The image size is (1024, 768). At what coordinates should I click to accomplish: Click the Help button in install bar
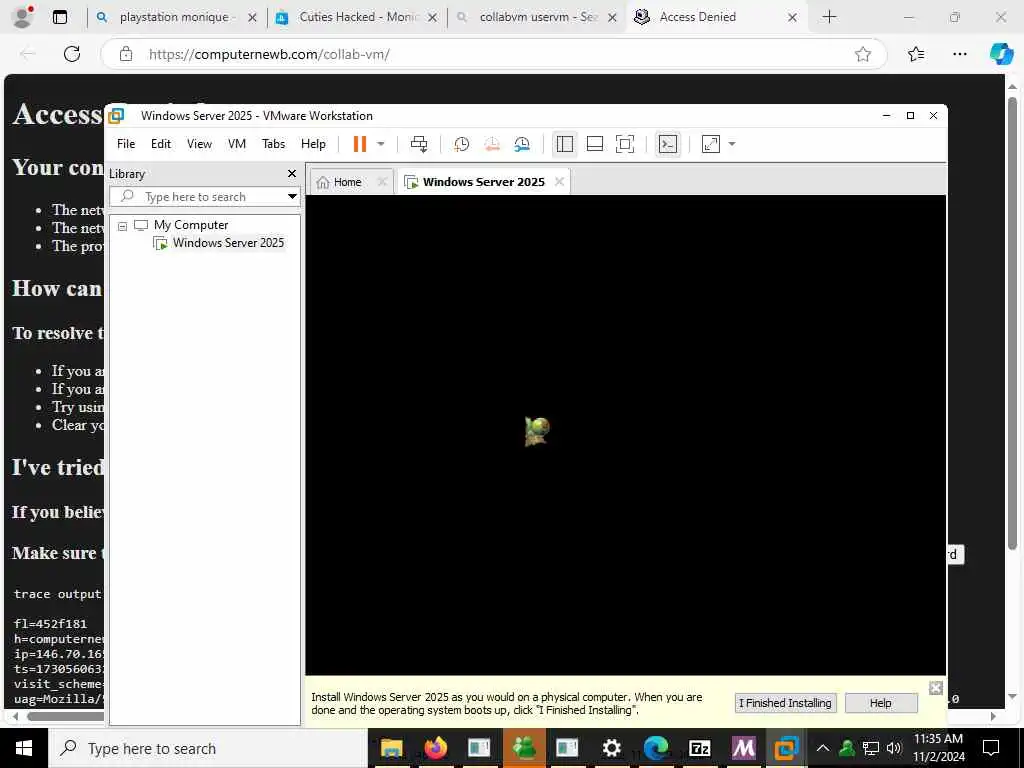[880, 703]
